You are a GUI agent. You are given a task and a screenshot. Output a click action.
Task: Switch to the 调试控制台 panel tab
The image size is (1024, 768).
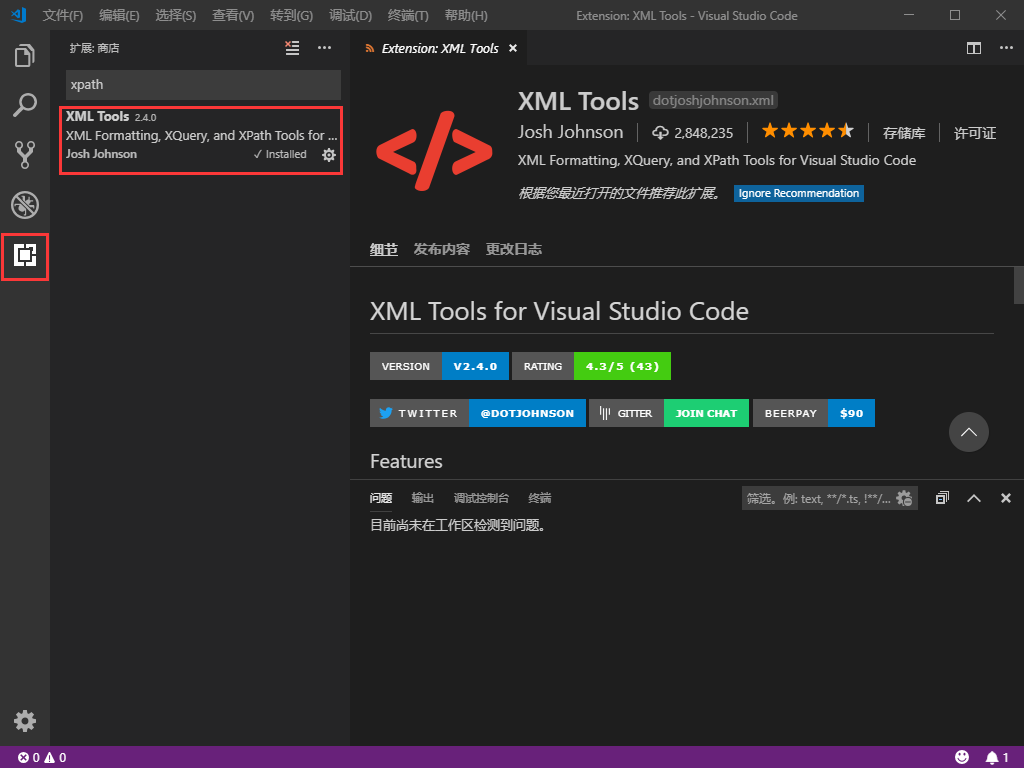click(x=481, y=498)
